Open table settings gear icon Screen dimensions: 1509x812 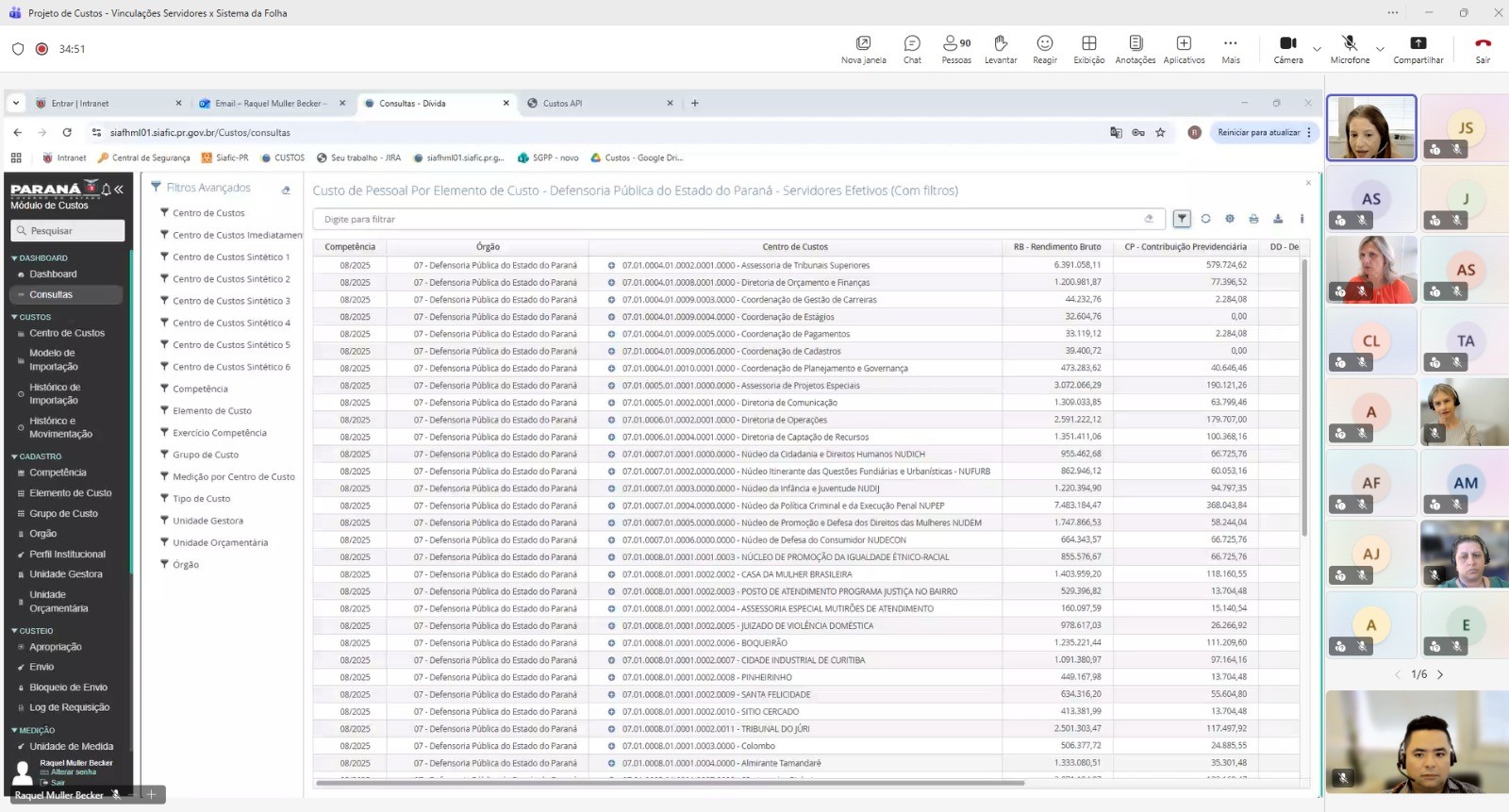(1230, 219)
